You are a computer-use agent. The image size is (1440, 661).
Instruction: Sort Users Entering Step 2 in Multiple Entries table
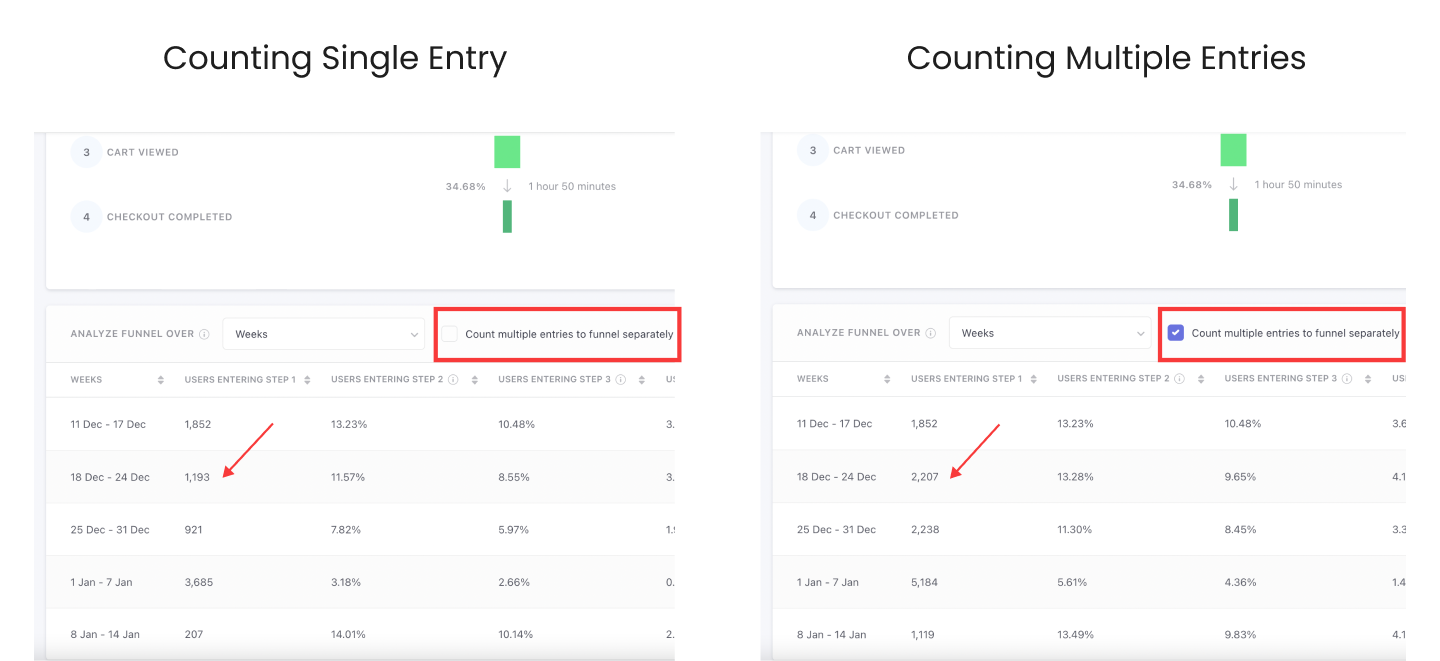(1201, 379)
